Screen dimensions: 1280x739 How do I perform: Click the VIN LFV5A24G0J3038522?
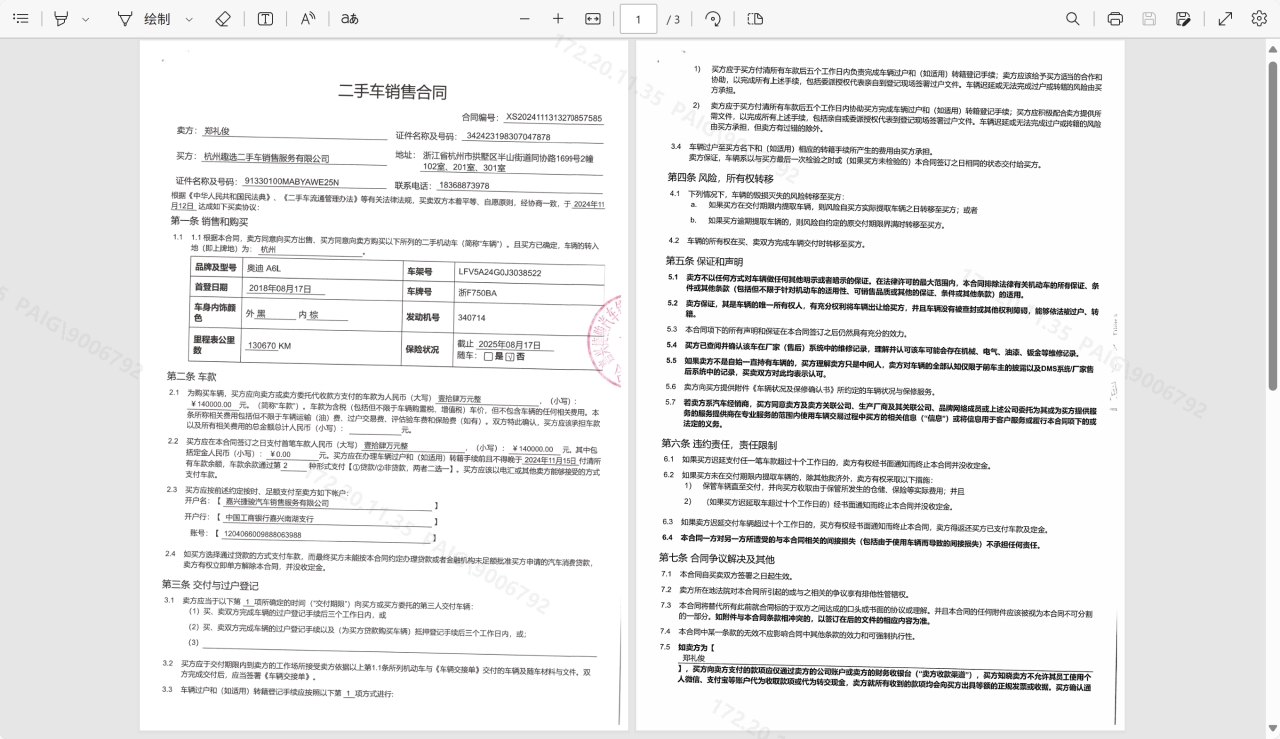click(499, 272)
